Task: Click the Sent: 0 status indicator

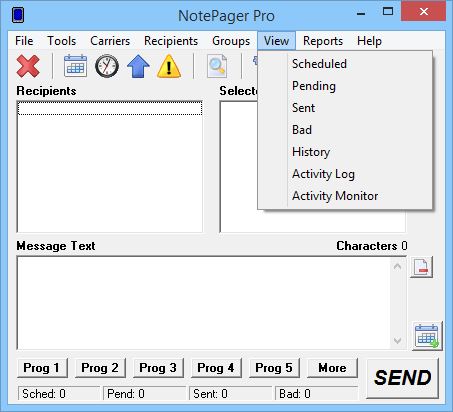Action: (x=230, y=394)
